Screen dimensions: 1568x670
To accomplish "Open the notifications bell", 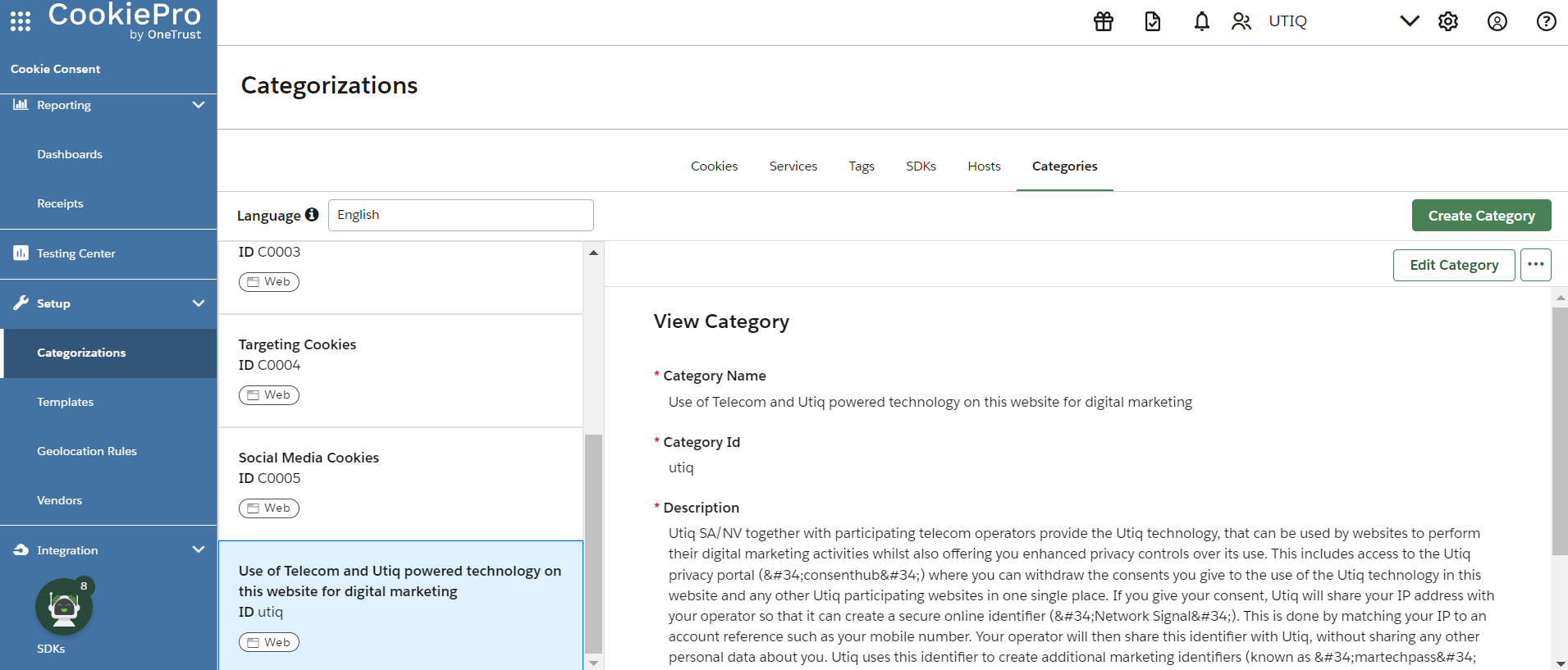I will pyautogui.click(x=1201, y=21).
